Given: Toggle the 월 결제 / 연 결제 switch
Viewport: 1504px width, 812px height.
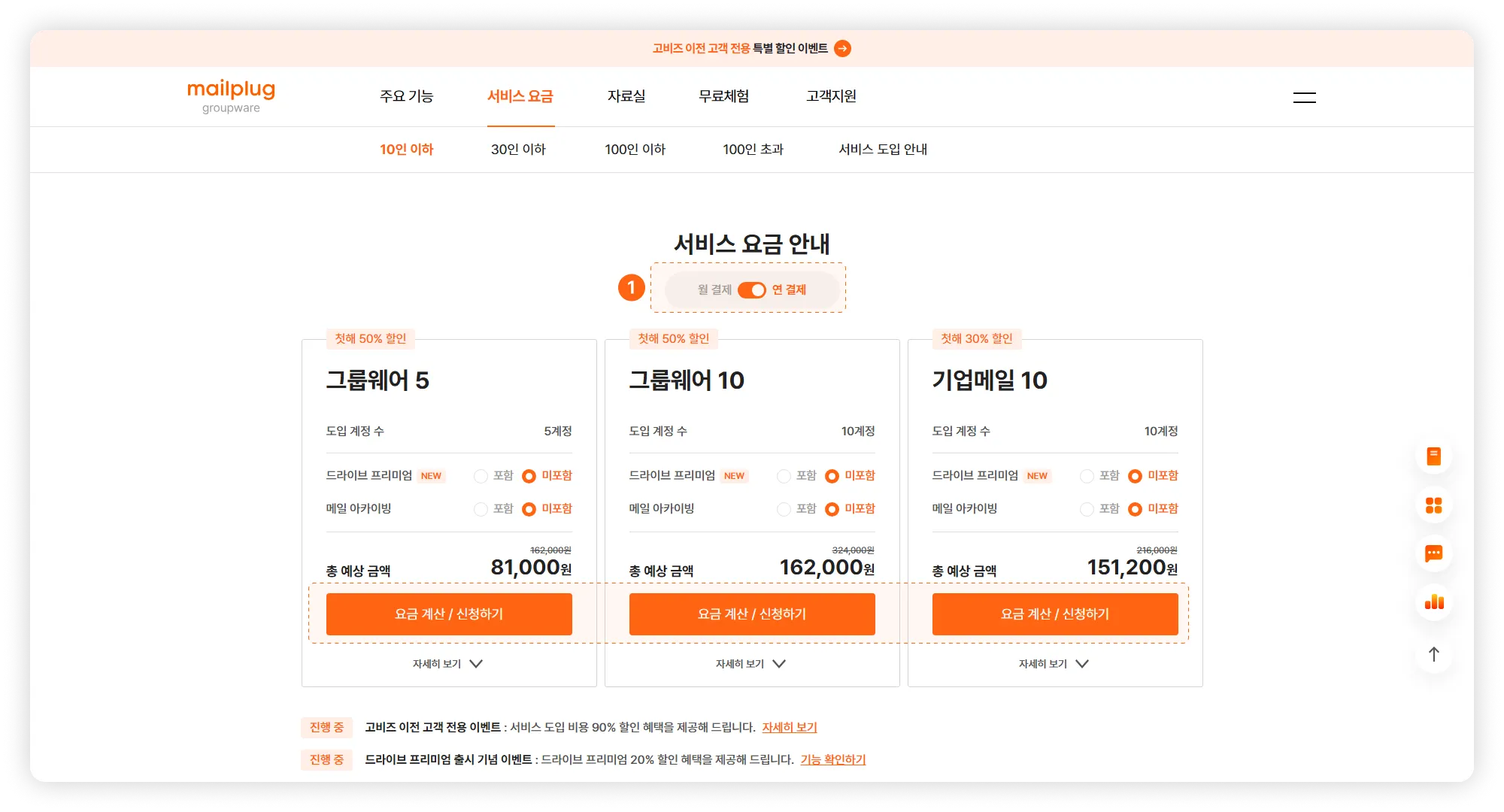Looking at the screenshot, I should point(751,290).
